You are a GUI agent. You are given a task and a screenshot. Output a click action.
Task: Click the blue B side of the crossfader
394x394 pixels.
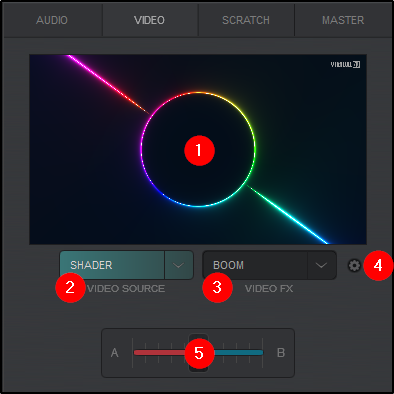pos(237,353)
